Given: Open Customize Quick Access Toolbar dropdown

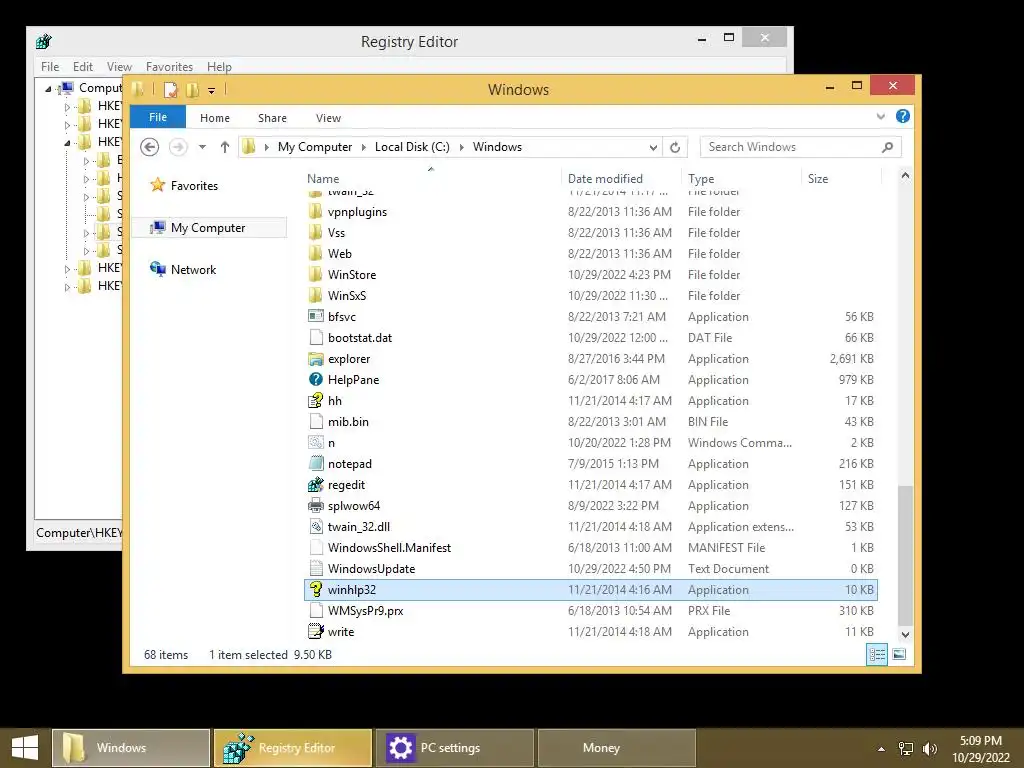Looking at the screenshot, I should [212, 91].
